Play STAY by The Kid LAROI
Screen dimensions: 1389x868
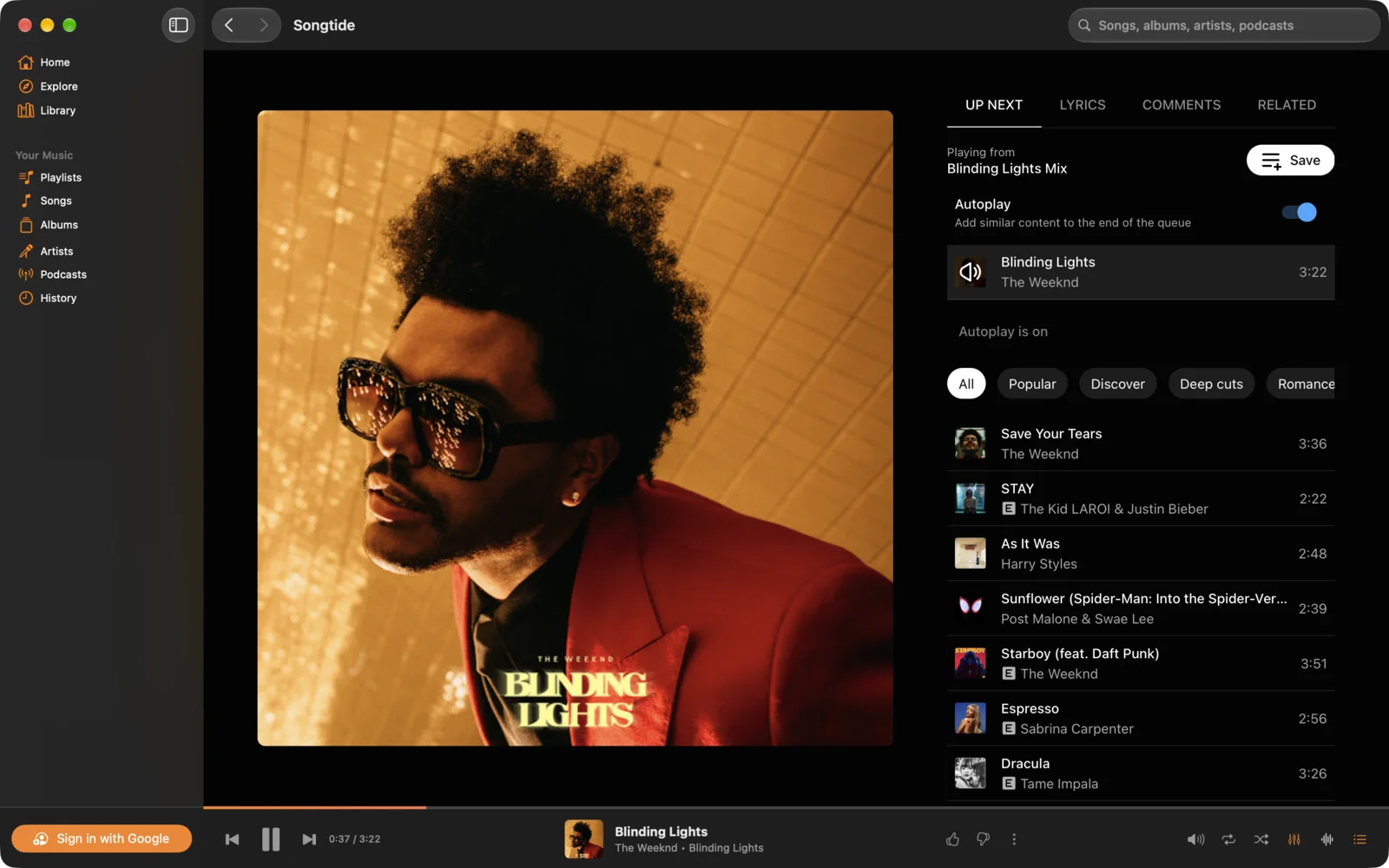point(1141,498)
